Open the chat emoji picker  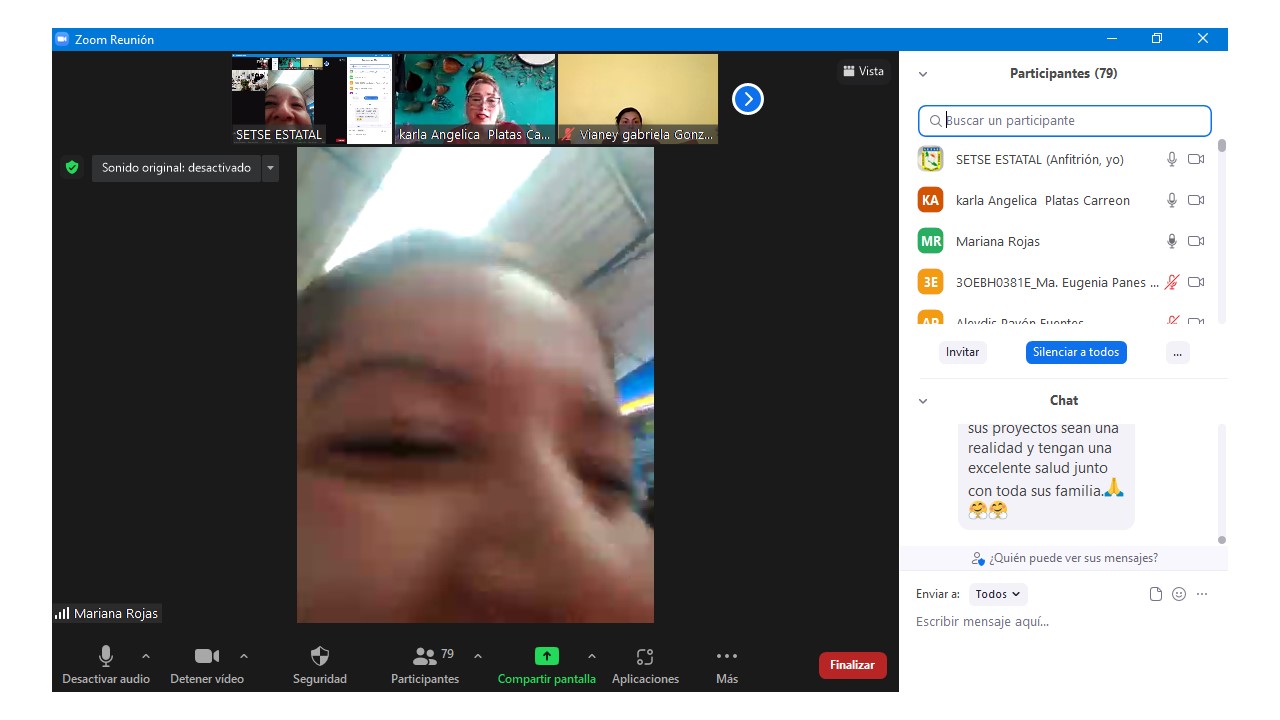(1179, 594)
